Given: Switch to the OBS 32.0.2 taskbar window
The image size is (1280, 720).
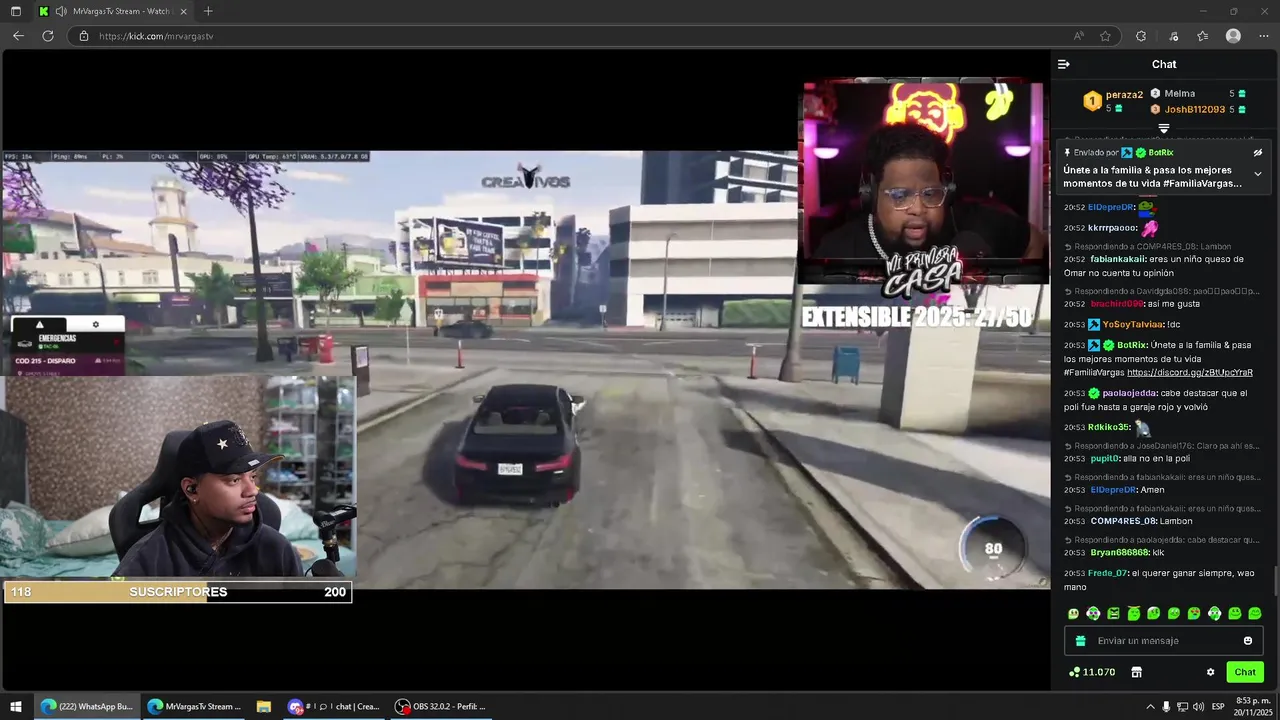Looking at the screenshot, I should (441, 706).
